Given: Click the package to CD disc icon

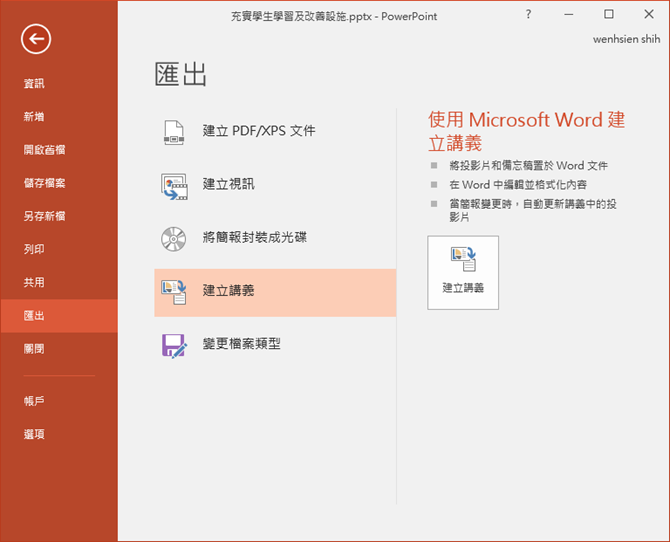Looking at the screenshot, I should click(173, 239).
